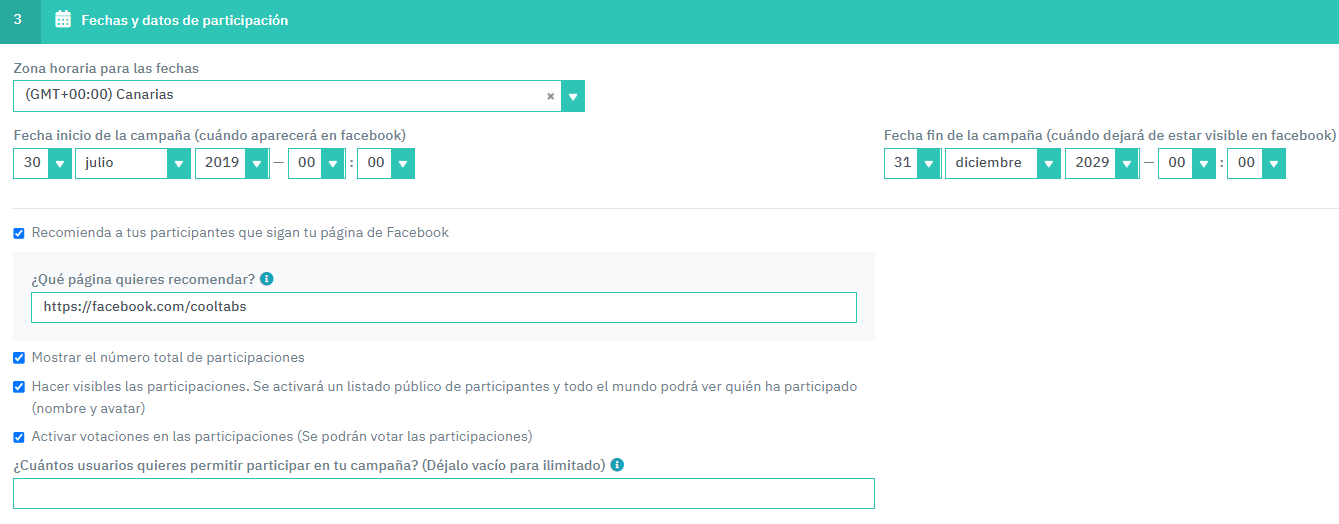The image size is (1339, 524).
Task: Disable 'Activar votaciones en las participaciones' checkbox
Action: (x=19, y=437)
